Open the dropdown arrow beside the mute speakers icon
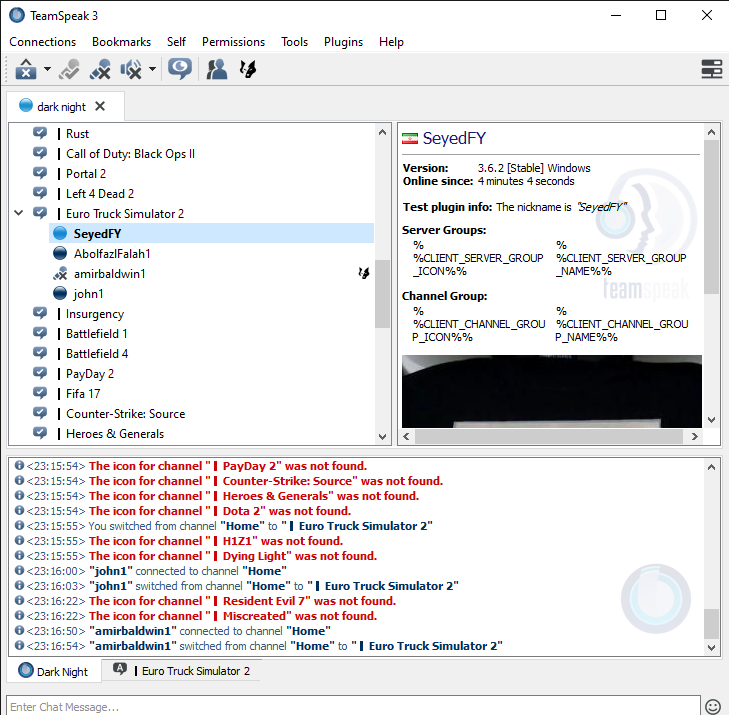 tap(152, 69)
